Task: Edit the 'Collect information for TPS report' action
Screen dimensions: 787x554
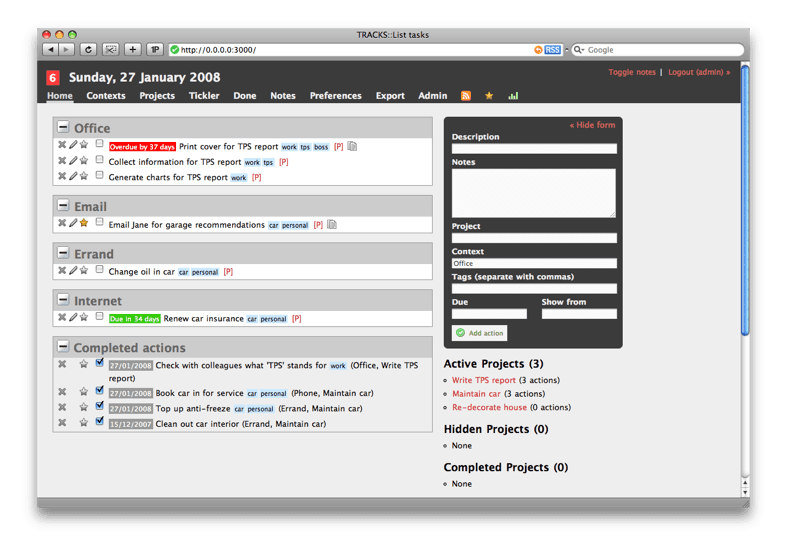Action: 73,161
